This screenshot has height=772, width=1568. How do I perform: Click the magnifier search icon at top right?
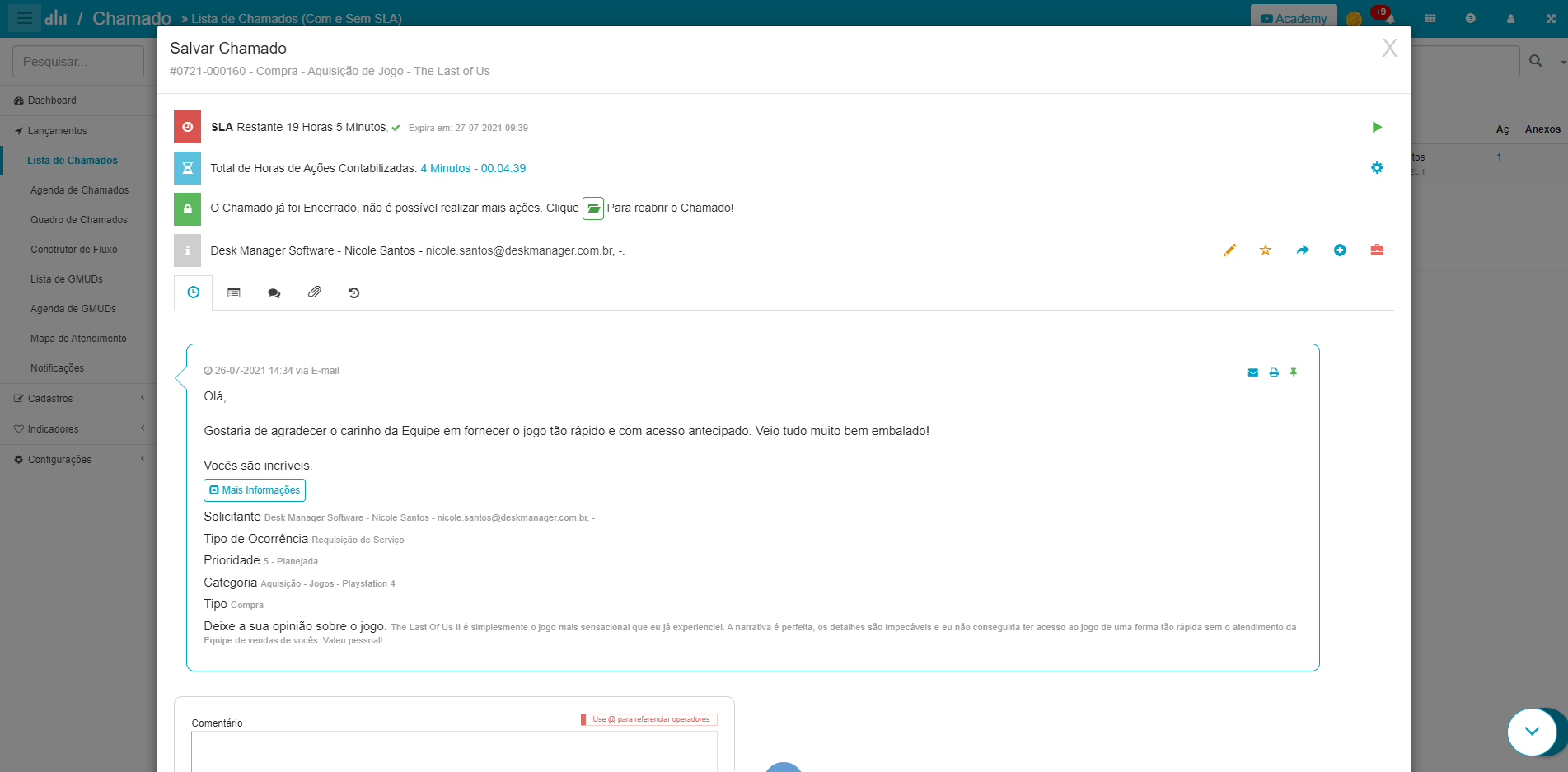point(1536,61)
